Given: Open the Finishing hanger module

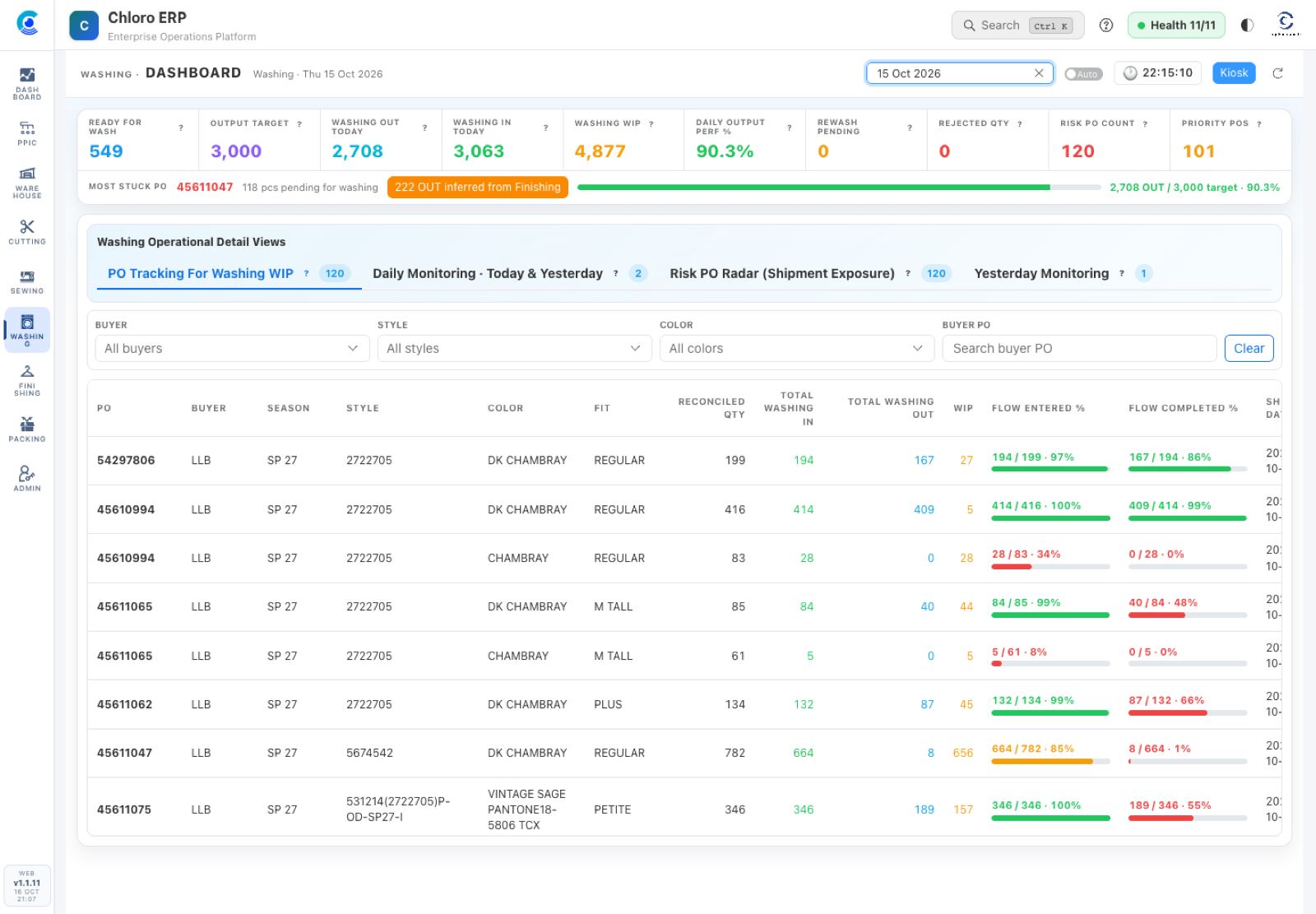Looking at the screenshot, I should coord(27,380).
